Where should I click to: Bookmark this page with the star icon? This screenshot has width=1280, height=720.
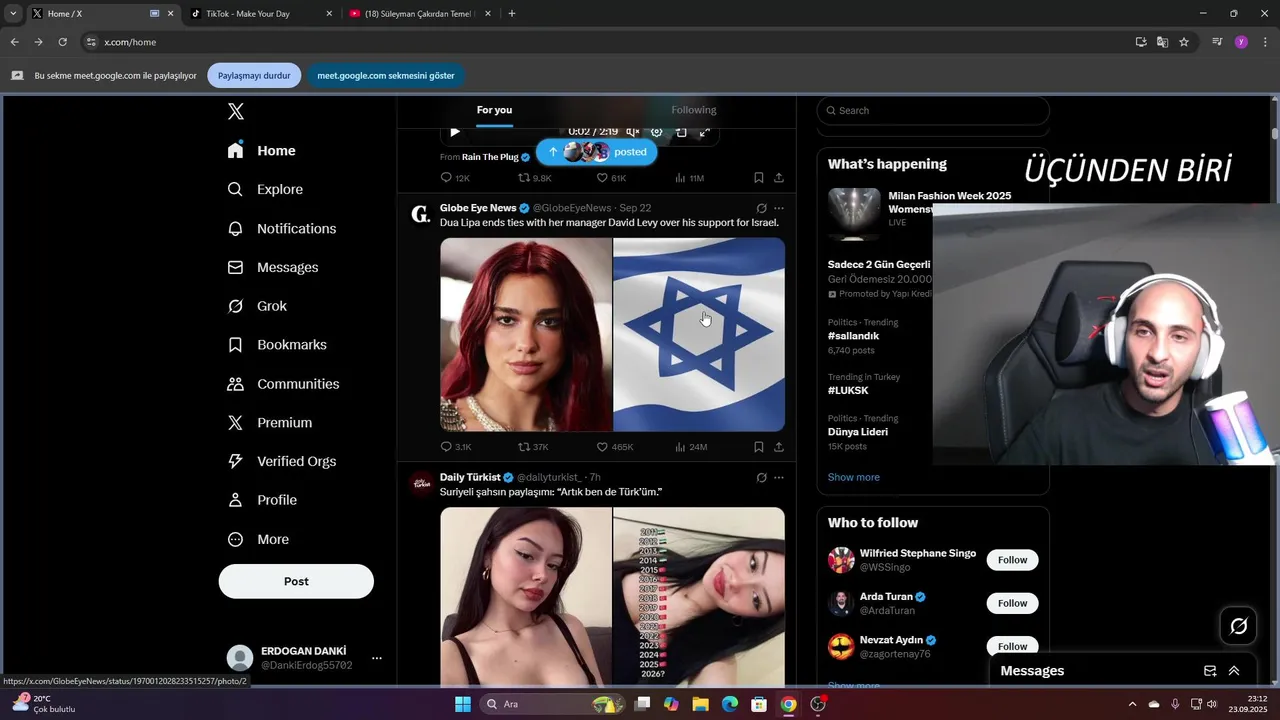click(x=1184, y=42)
